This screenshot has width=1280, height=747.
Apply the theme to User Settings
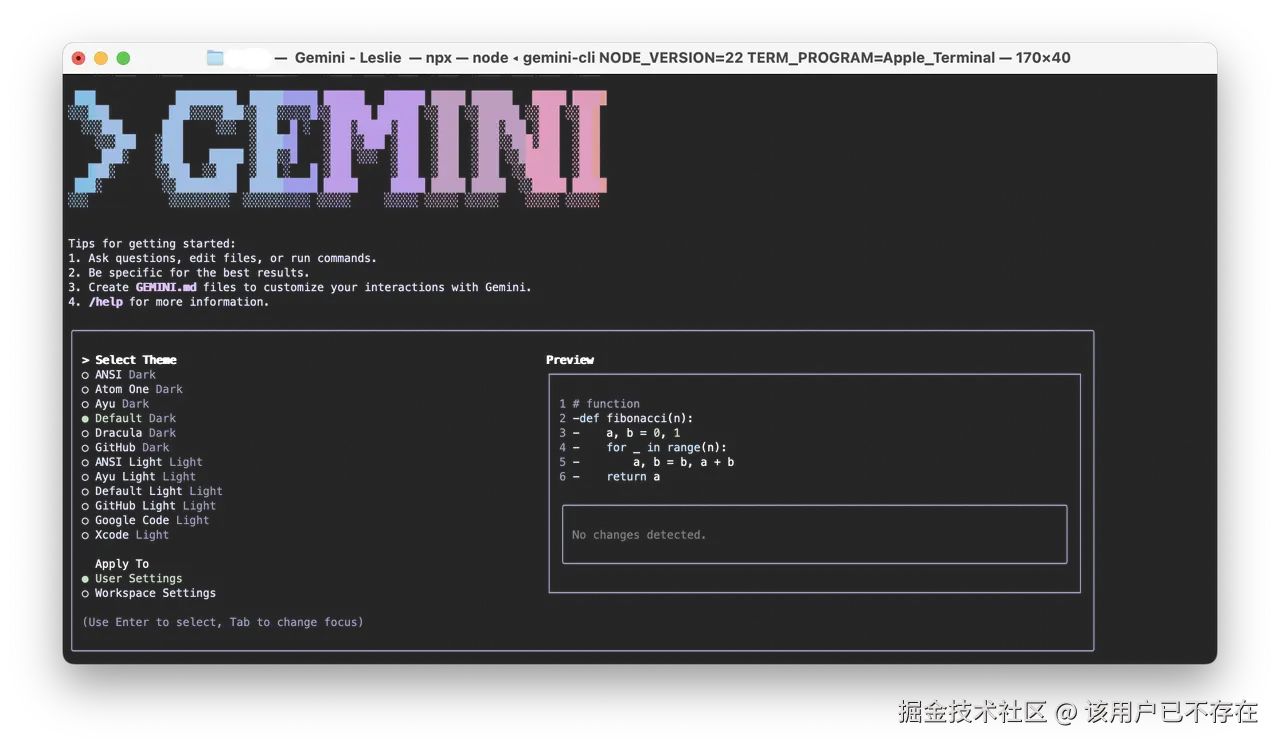click(132, 578)
